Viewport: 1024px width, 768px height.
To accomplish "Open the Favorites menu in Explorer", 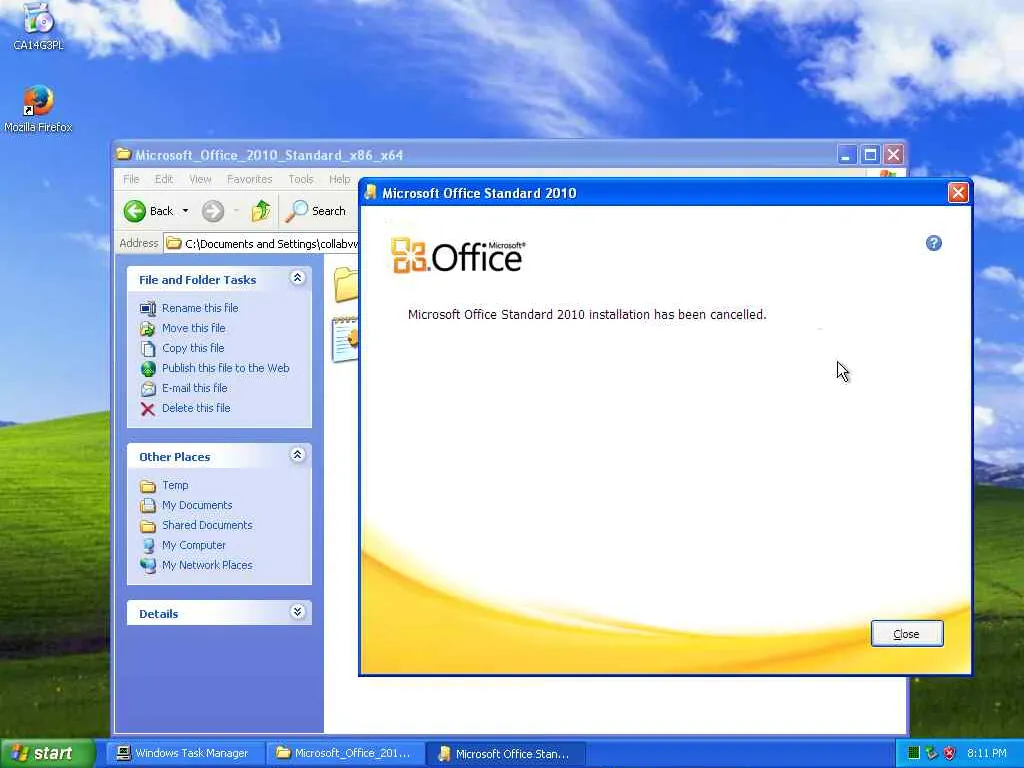I will tap(249, 179).
